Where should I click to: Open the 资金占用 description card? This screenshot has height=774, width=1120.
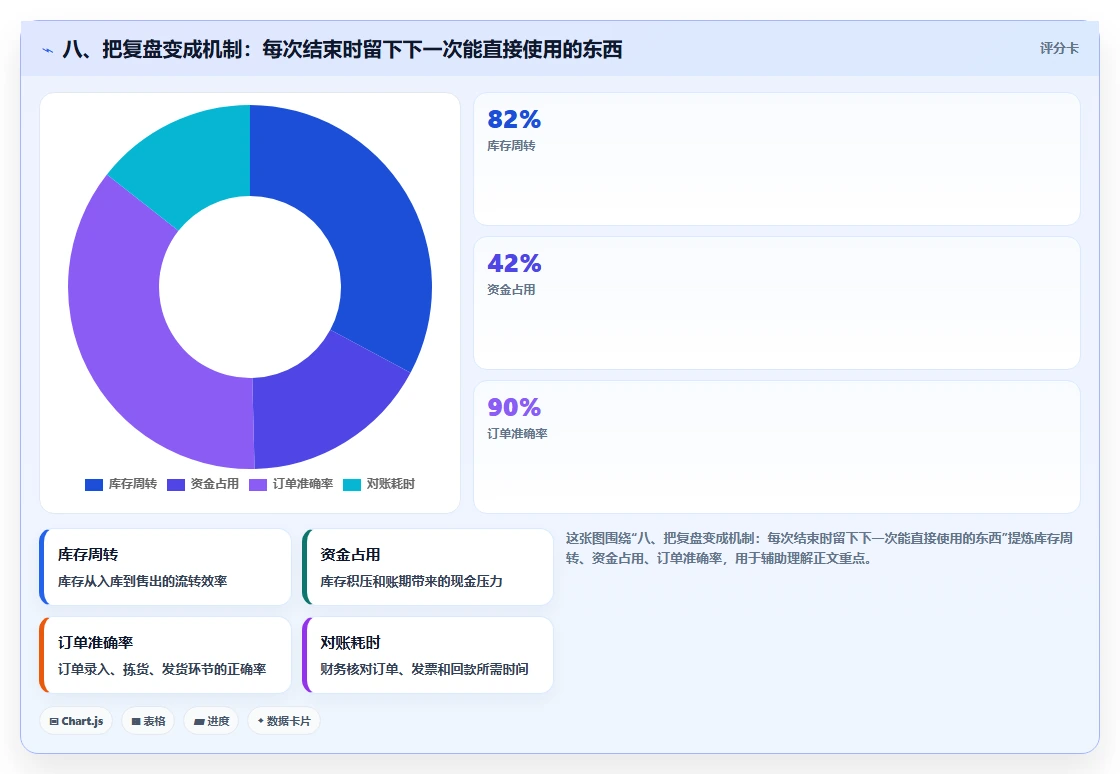click(x=427, y=567)
